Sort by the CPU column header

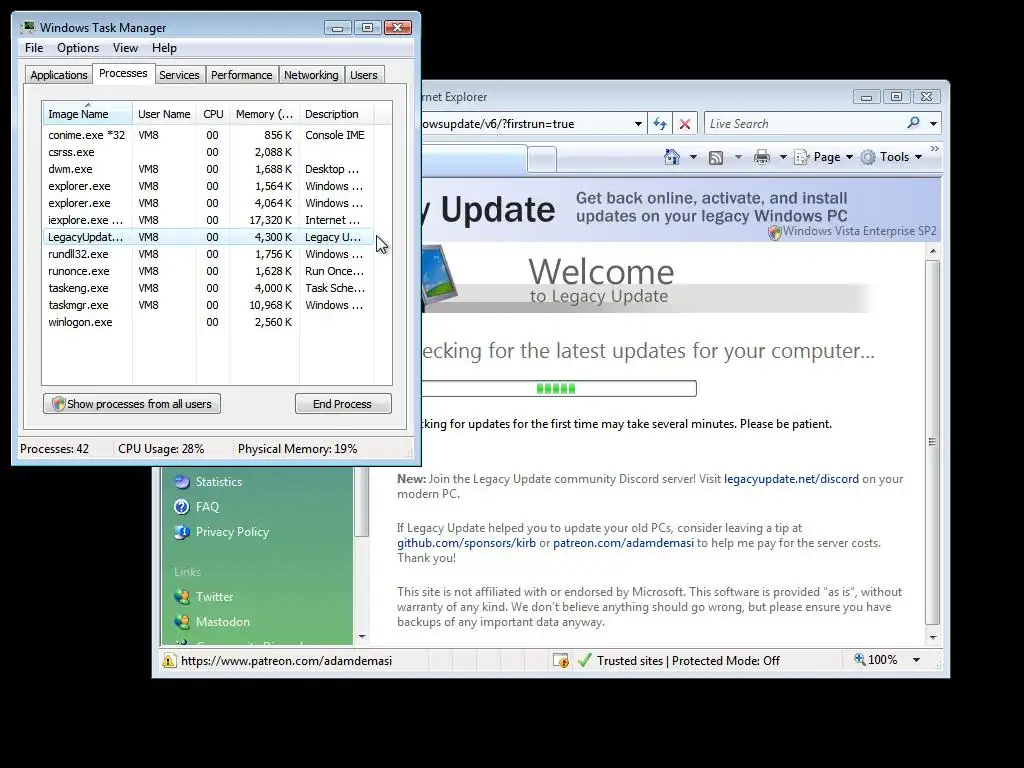tap(213, 114)
